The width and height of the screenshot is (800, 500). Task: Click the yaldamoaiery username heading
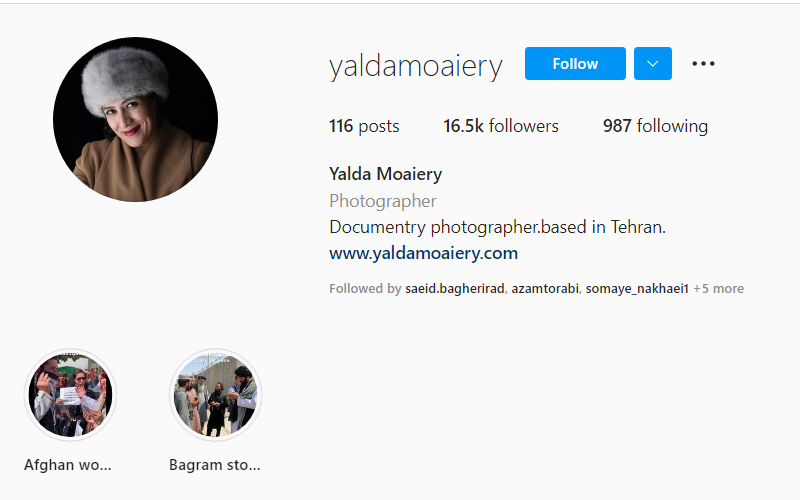click(416, 66)
